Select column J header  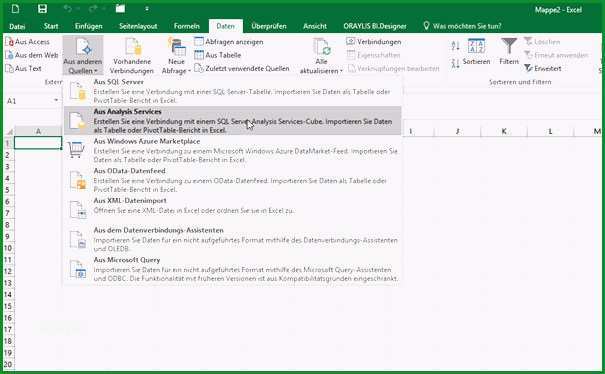[457, 132]
